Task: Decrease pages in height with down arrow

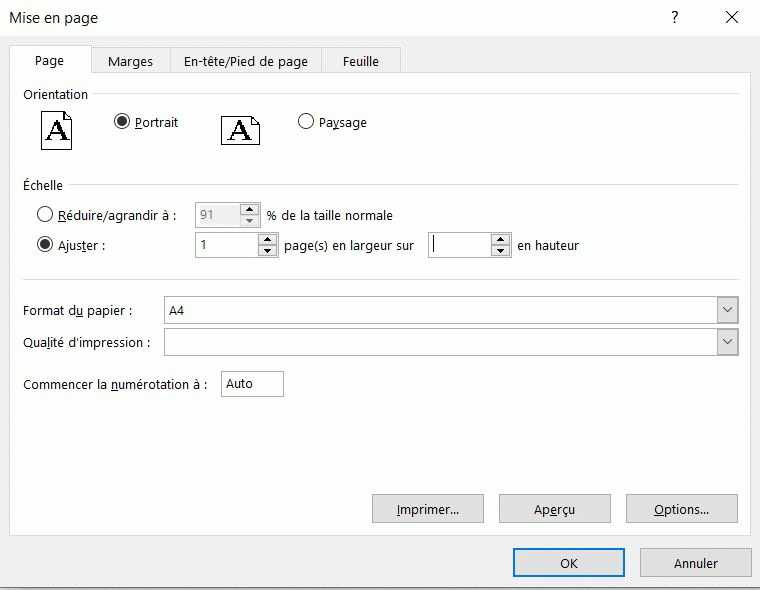Action: click(x=500, y=251)
